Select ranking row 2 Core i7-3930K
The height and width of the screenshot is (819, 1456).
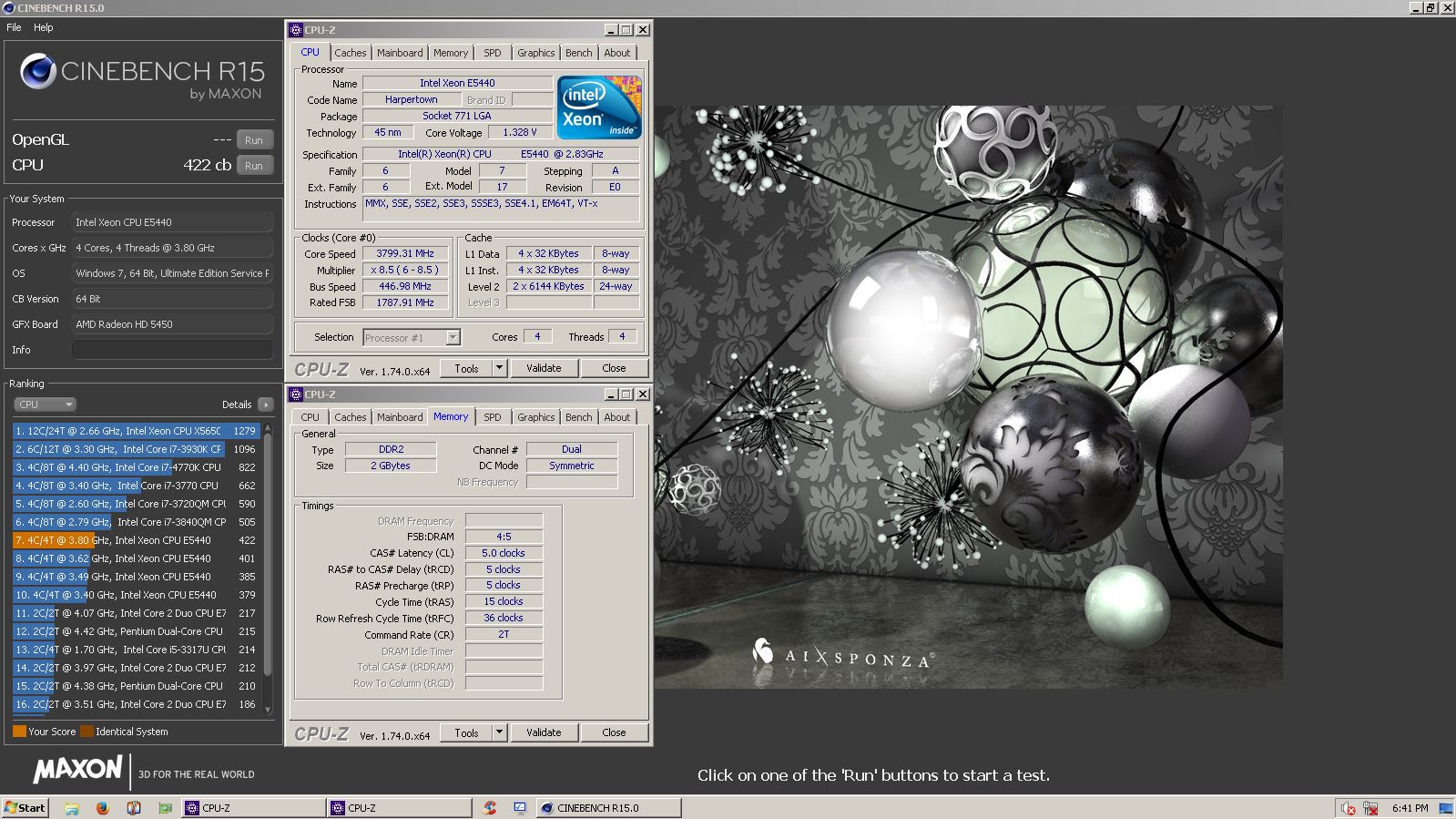[x=137, y=449]
